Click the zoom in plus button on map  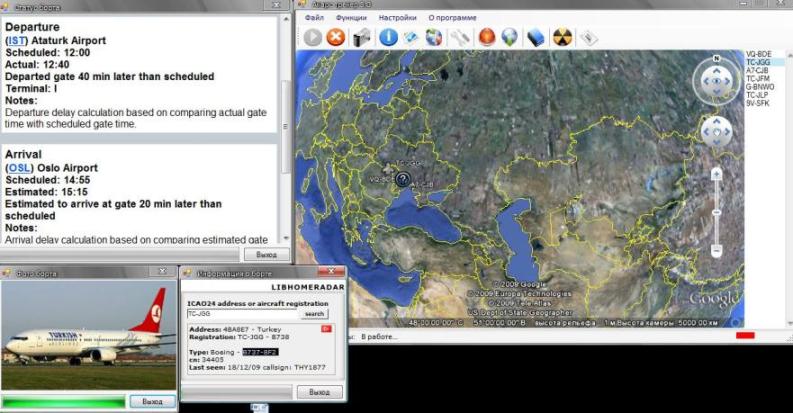(x=716, y=175)
